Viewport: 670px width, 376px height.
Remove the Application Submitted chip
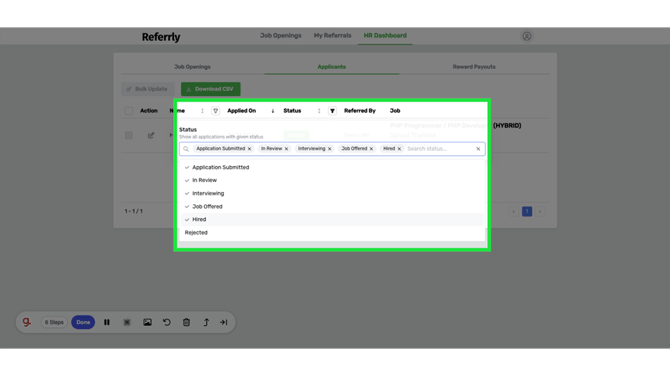coord(250,149)
